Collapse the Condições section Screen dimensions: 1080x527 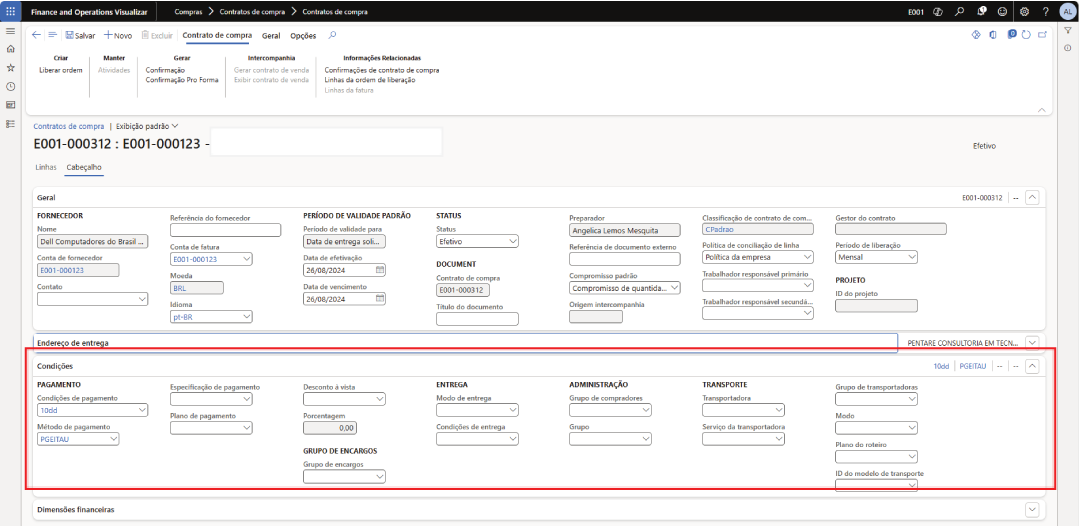1033,366
